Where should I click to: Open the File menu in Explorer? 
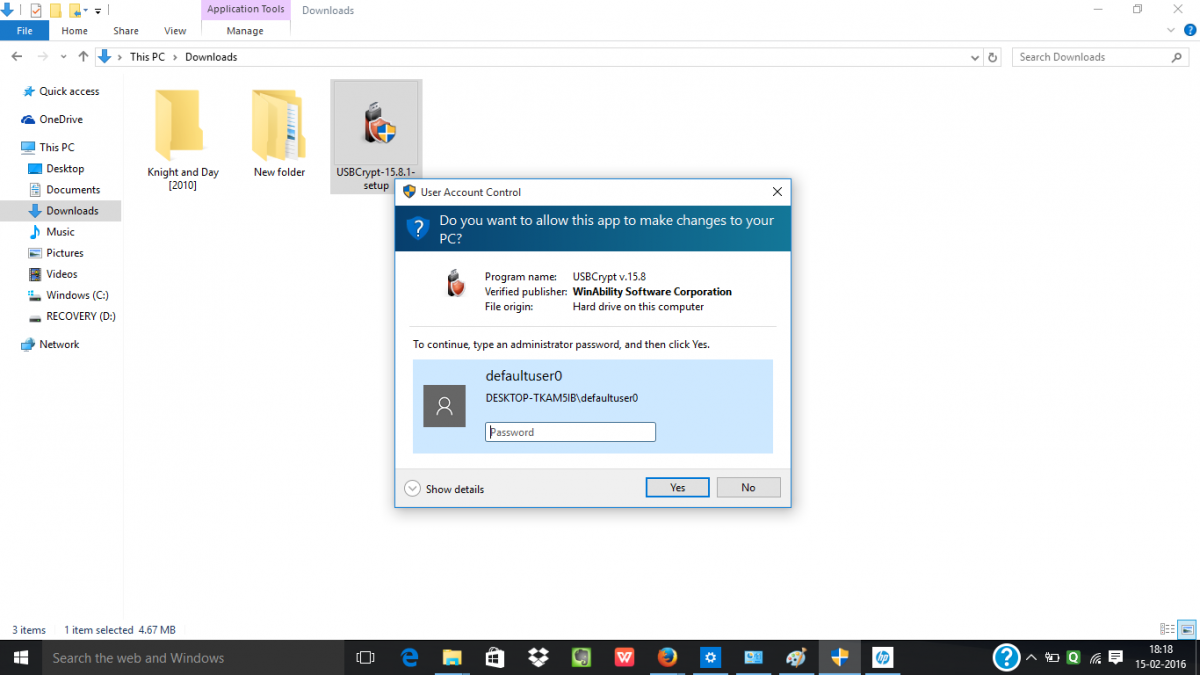pos(24,31)
